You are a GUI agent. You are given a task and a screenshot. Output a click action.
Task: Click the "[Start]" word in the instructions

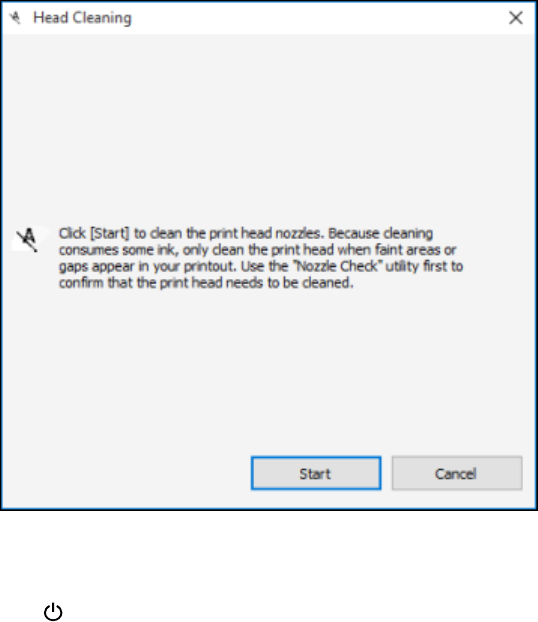[110, 233]
